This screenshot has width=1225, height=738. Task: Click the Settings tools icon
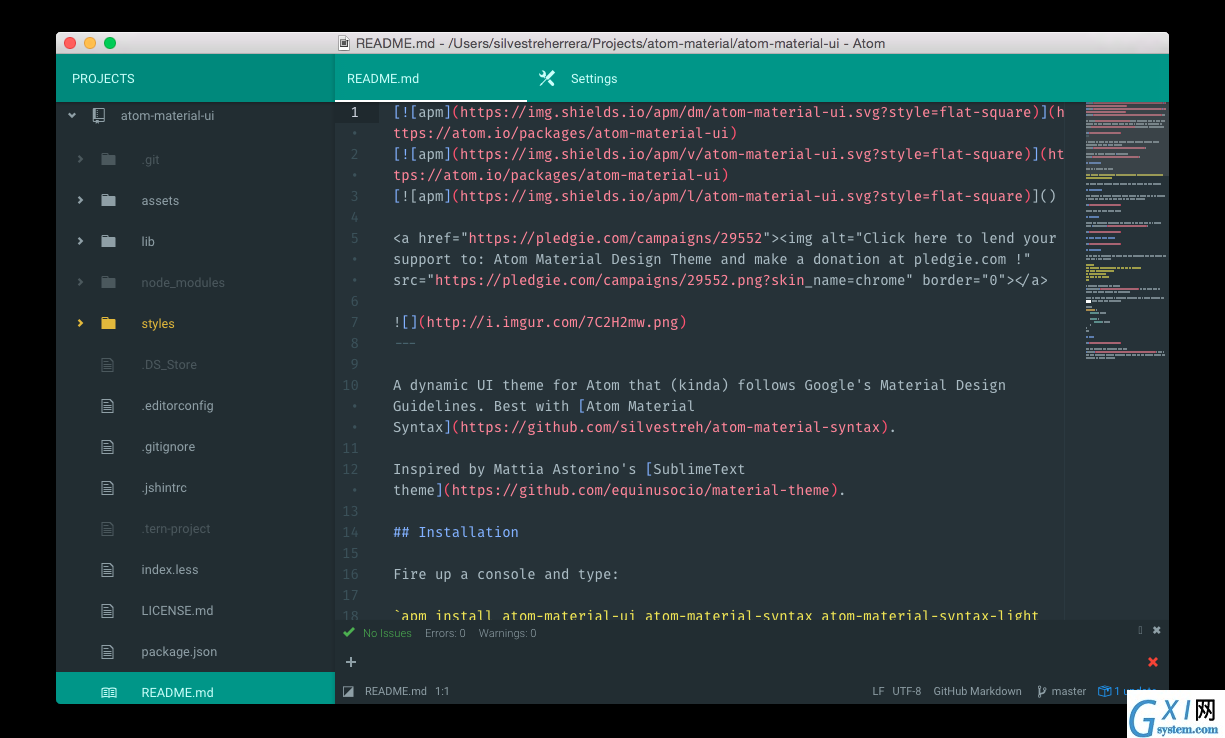(547, 78)
